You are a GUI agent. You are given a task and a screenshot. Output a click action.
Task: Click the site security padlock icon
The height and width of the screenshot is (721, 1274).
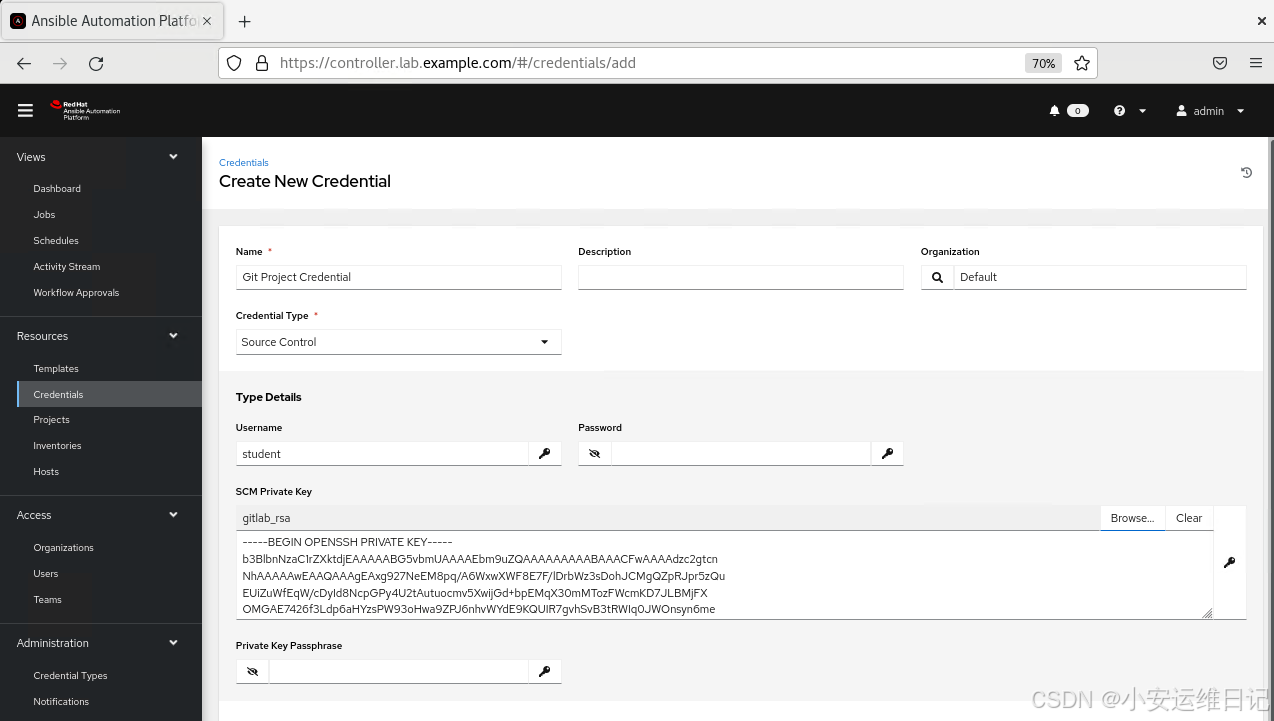tap(262, 63)
